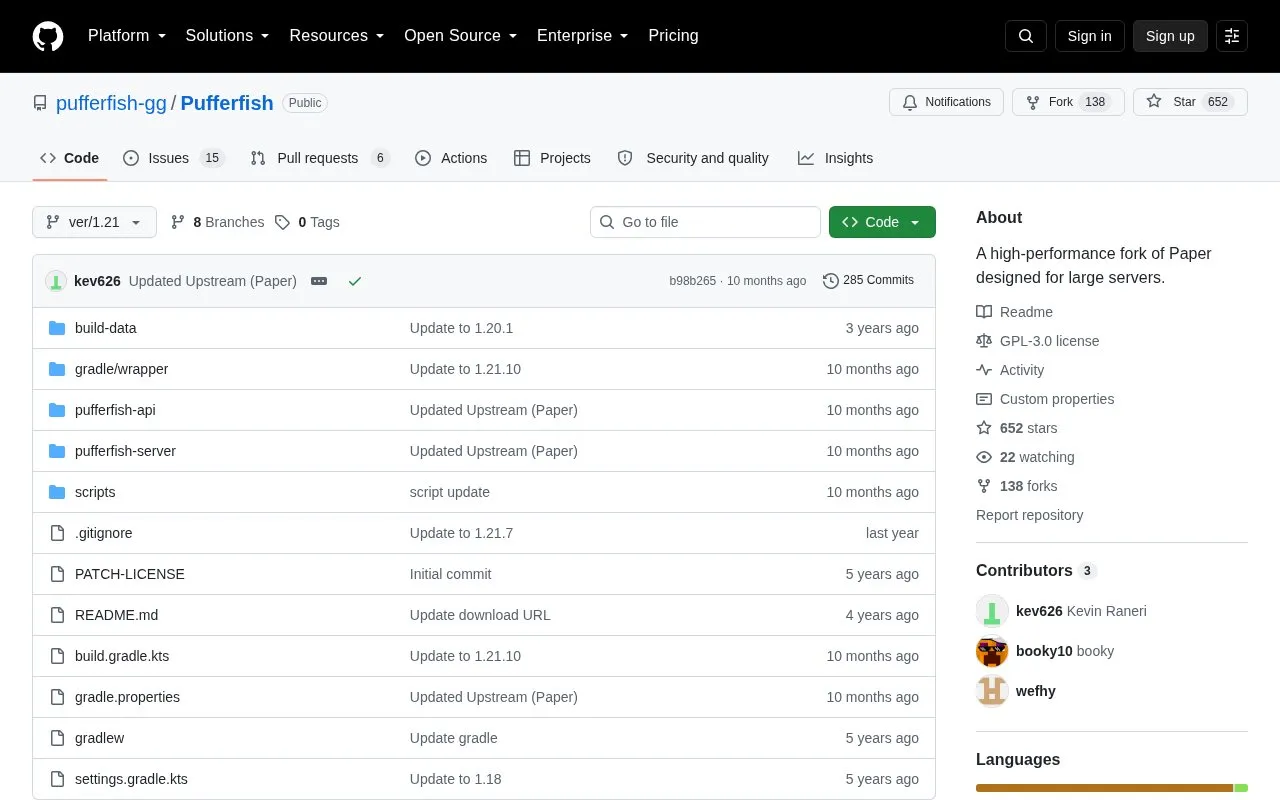Click the Notifications bell button
The height and width of the screenshot is (800, 1280).
click(x=946, y=102)
